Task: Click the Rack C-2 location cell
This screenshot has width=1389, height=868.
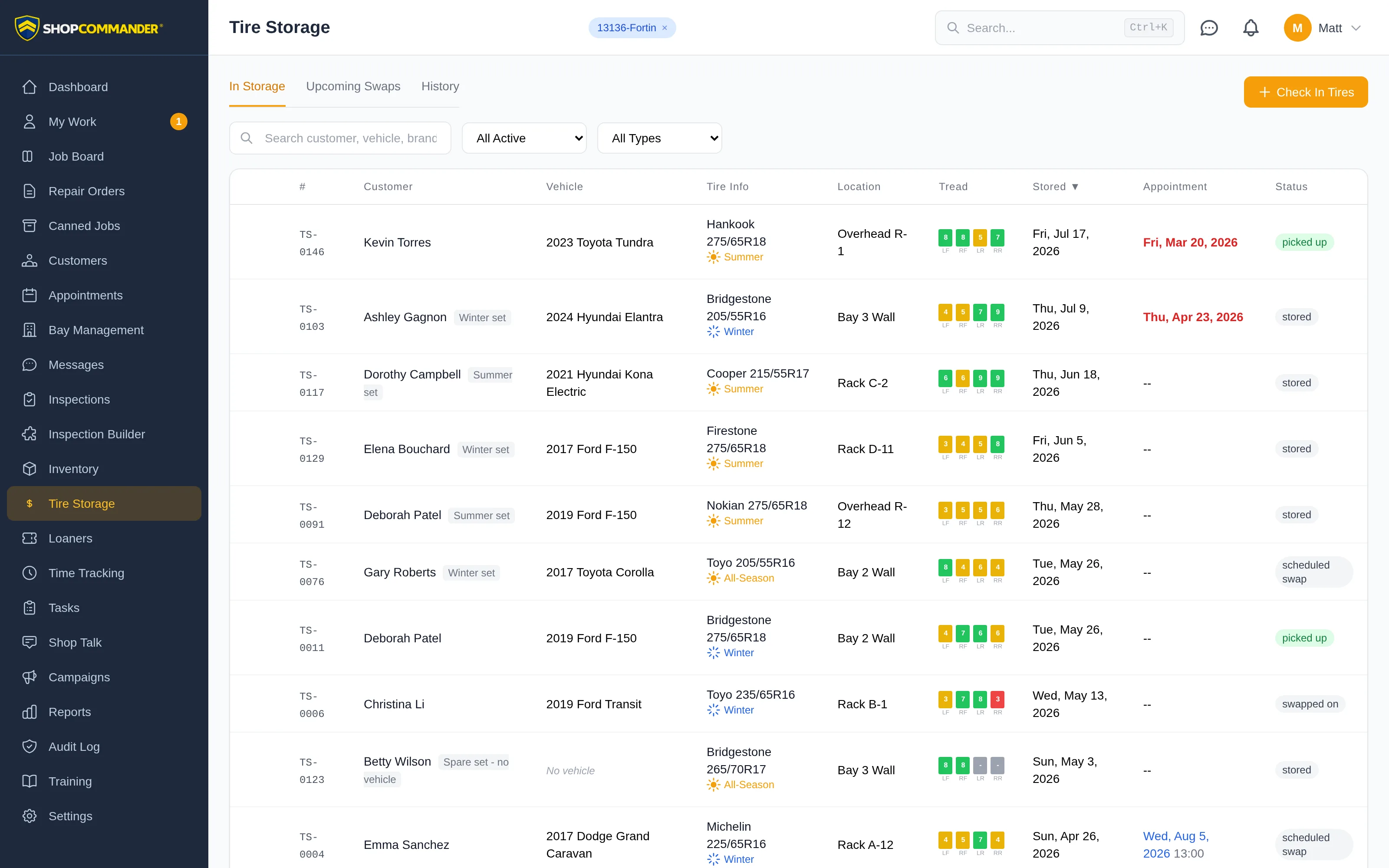Action: (x=862, y=383)
